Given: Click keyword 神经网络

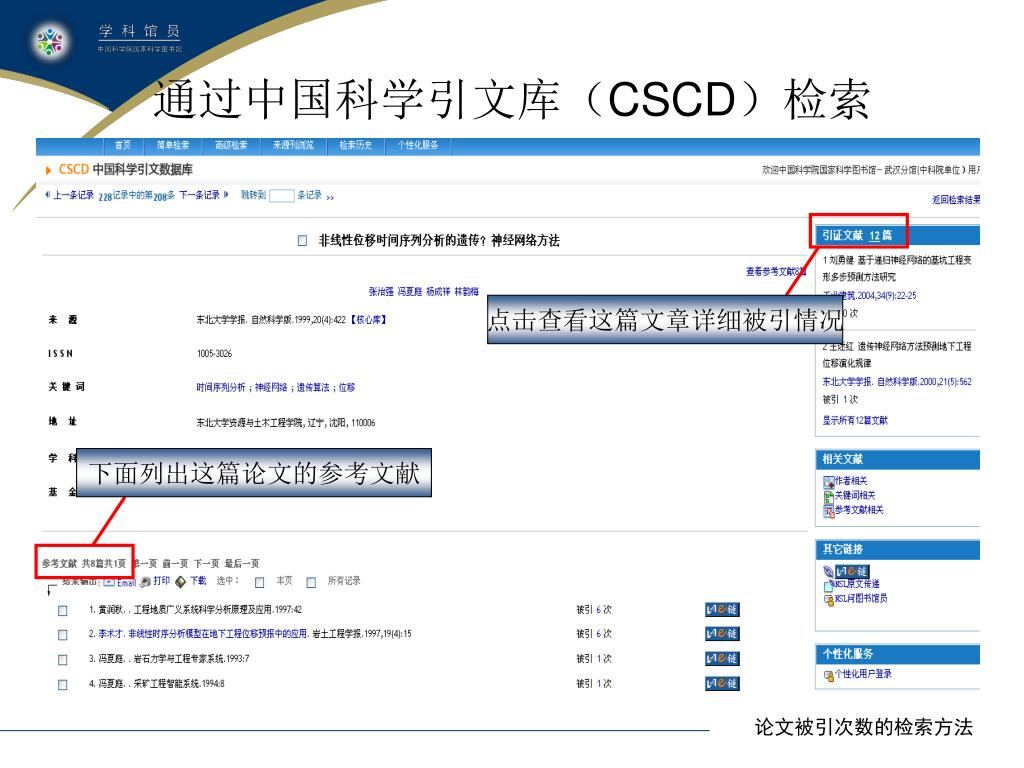Looking at the screenshot, I should click(x=271, y=387).
